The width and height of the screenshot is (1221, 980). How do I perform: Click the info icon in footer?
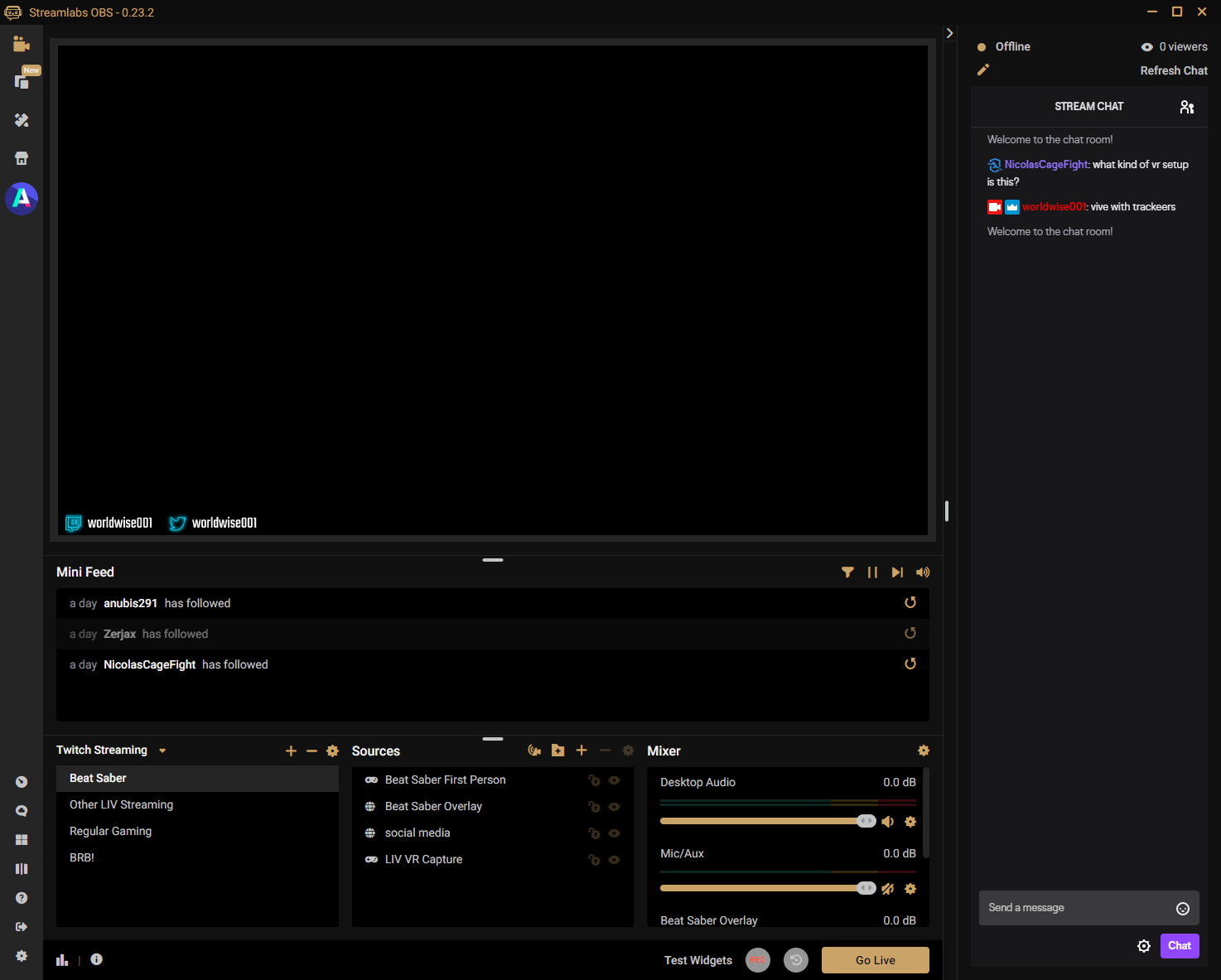(x=96, y=959)
